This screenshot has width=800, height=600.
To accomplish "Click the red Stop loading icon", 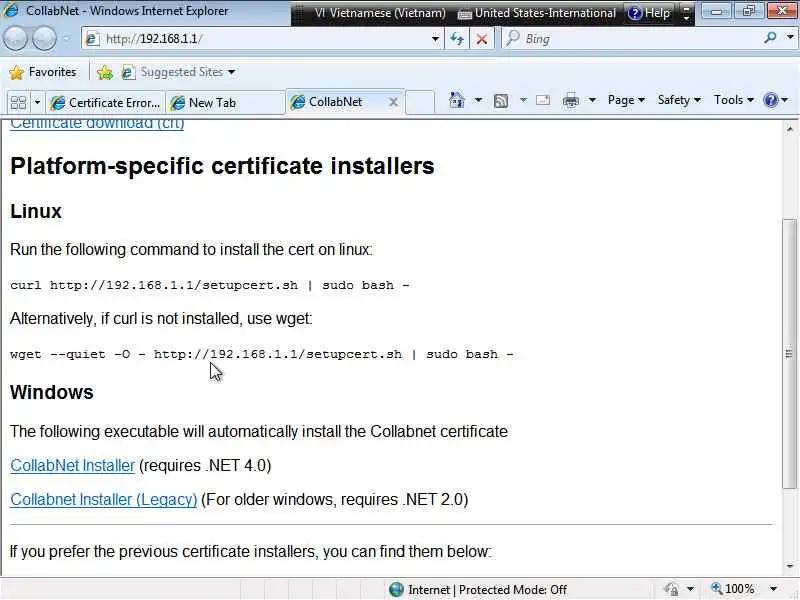I will tap(481, 39).
